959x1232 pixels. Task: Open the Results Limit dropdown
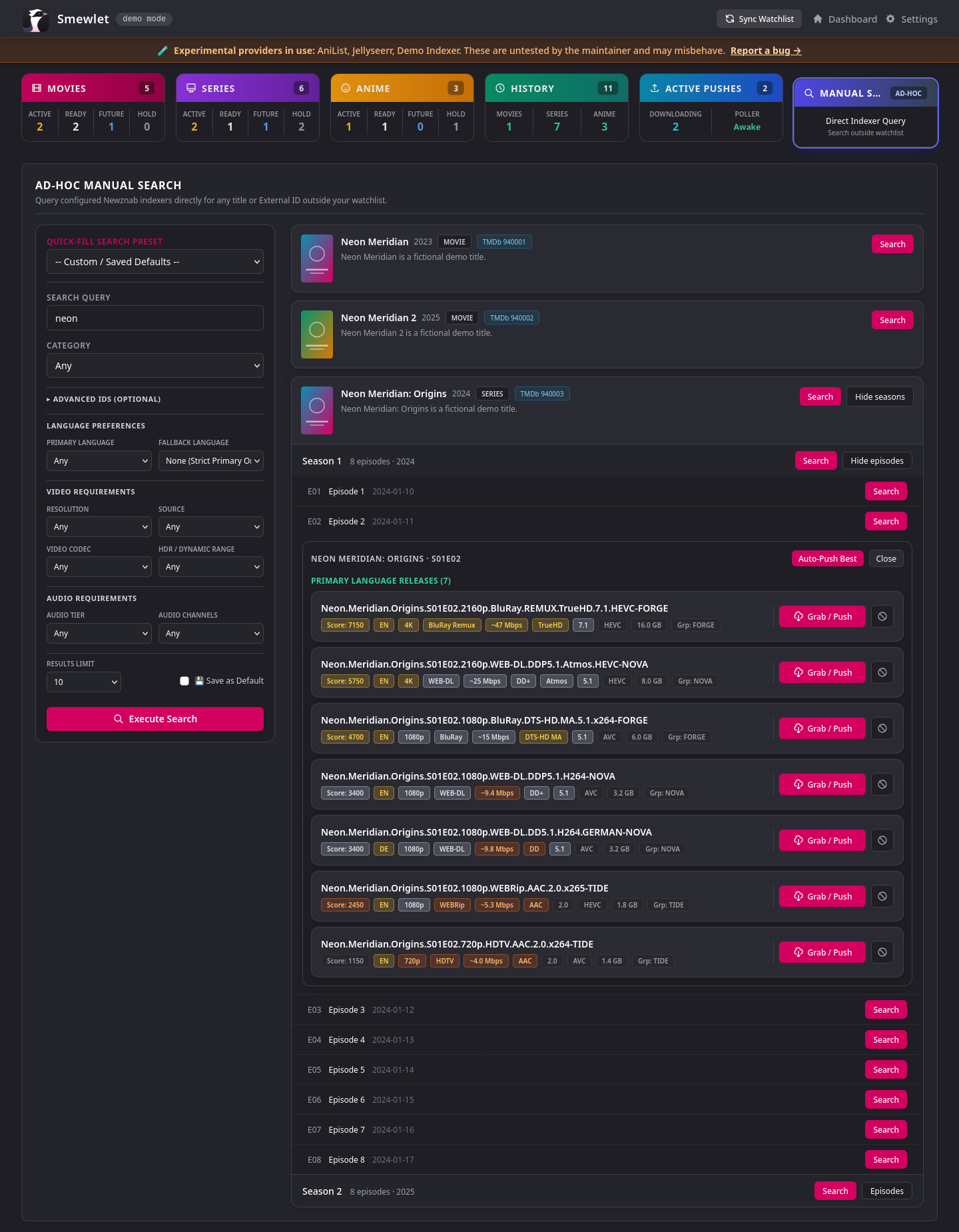tap(84, 682)
